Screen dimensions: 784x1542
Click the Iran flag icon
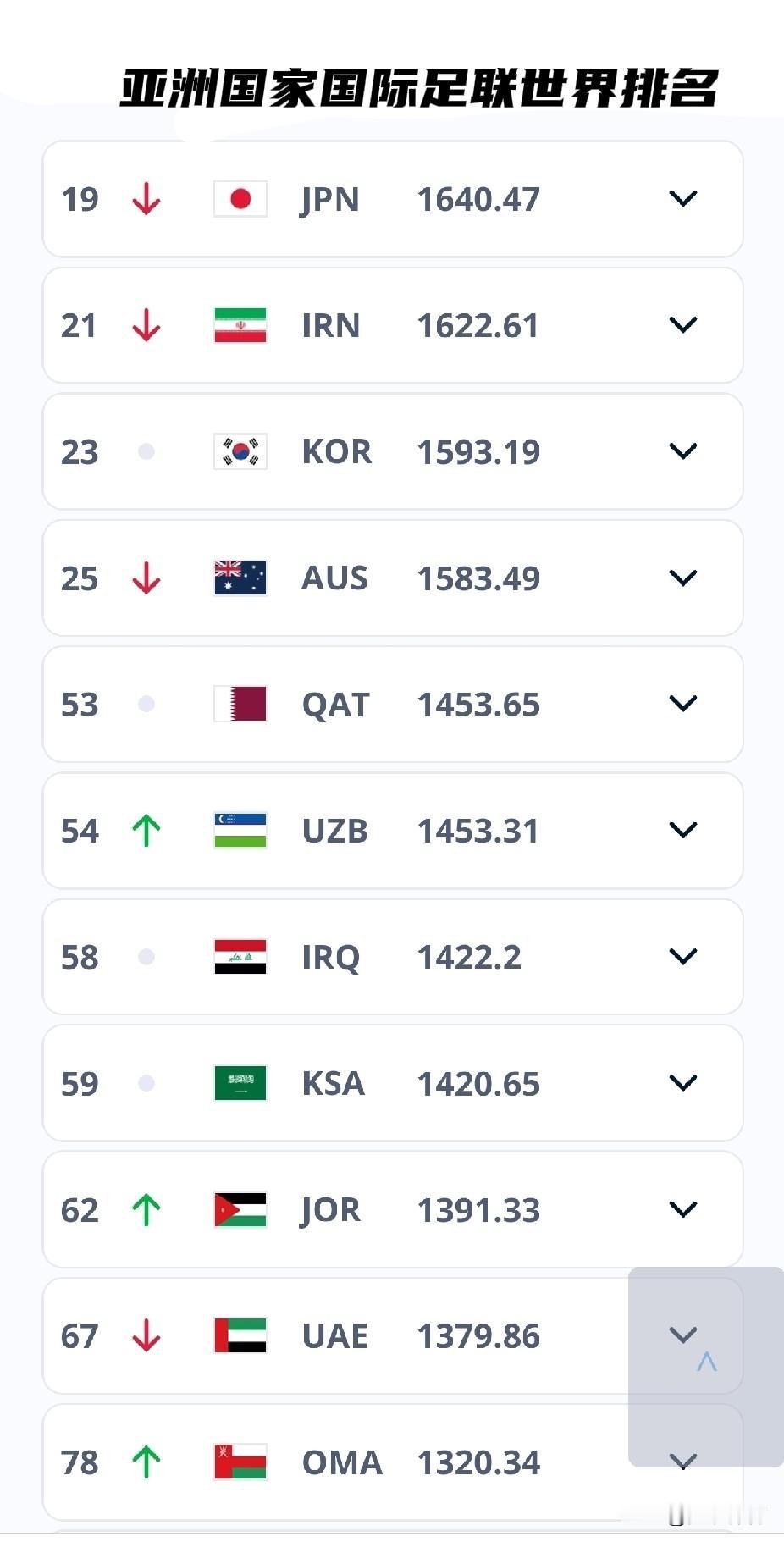(x=240, y=325)
